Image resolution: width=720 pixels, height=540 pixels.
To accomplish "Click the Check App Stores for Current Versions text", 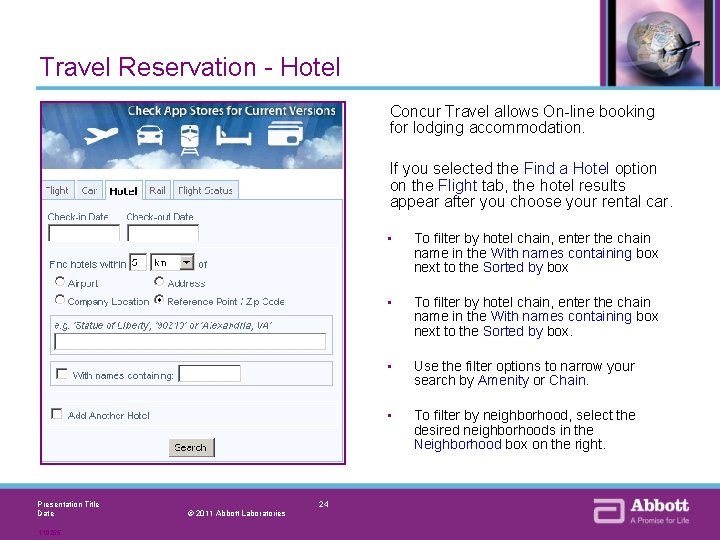I will click(231, 111).
